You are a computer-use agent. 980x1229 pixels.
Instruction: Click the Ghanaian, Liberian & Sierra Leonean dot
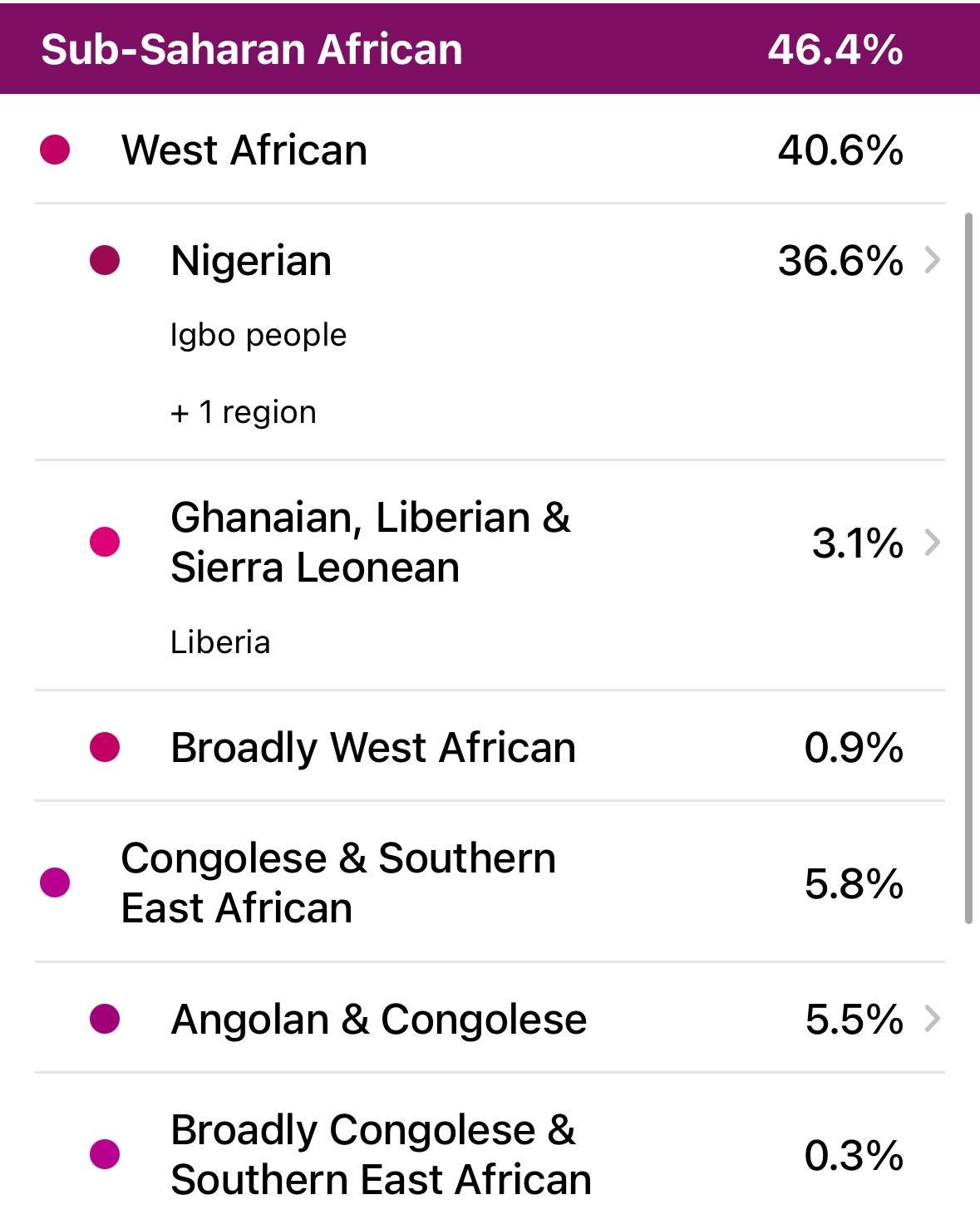[105, 542]
